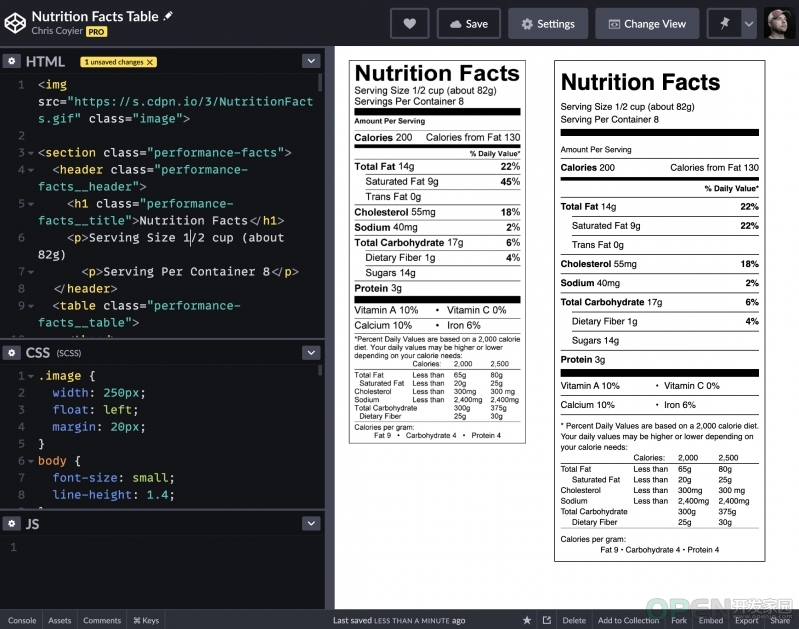Screen dimensions: 799x629
Task: Open pen in new window icon
Action: pos(547,620)
